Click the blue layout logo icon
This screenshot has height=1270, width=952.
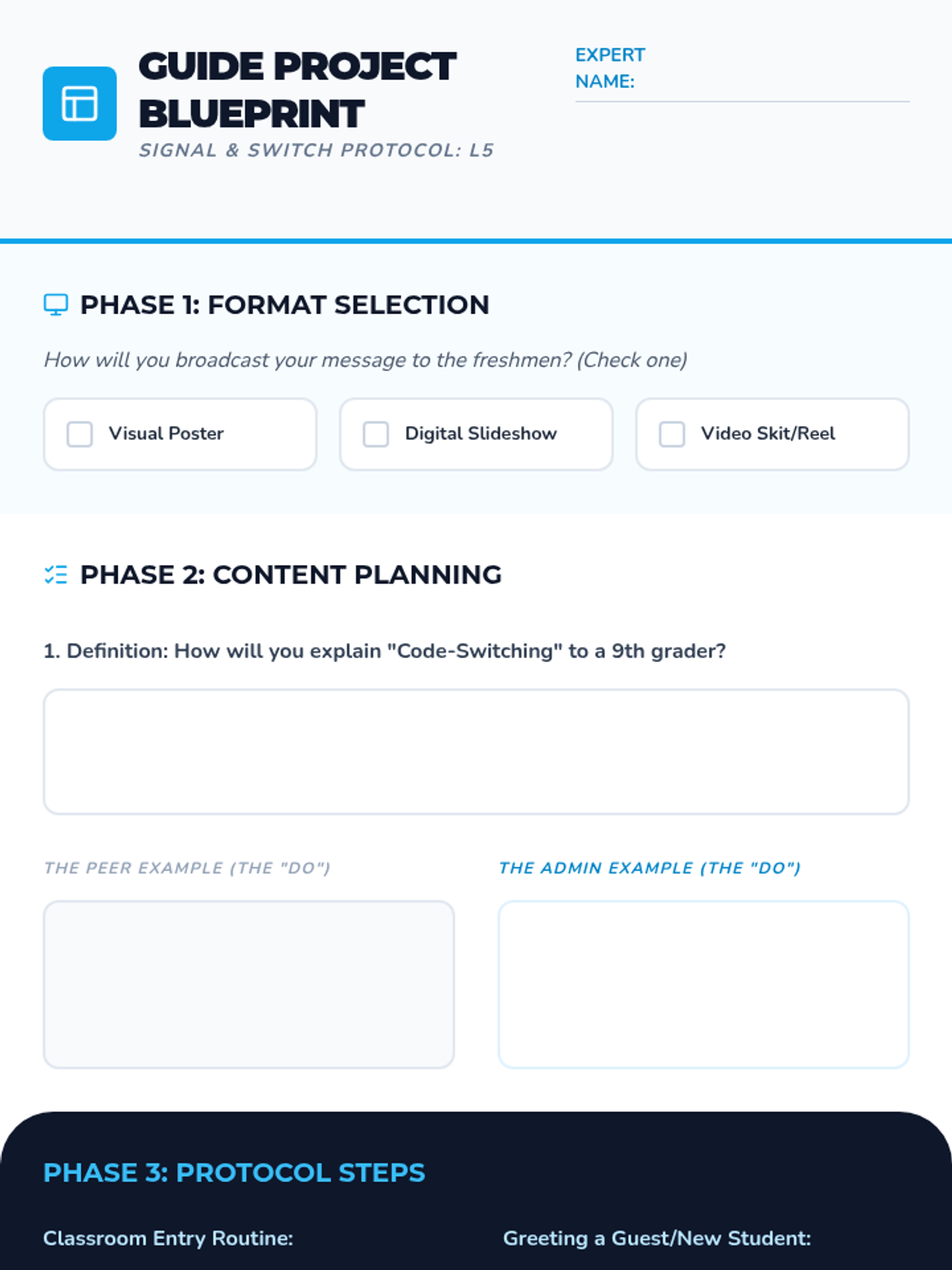(x=79, y=103)
